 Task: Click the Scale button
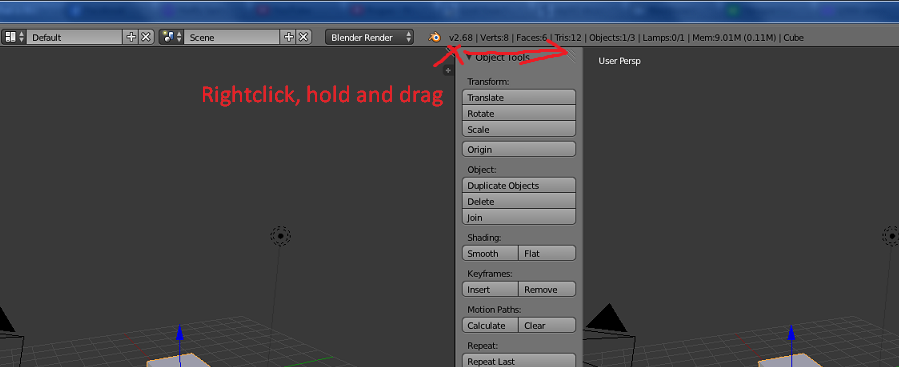[x=518, y=130]
